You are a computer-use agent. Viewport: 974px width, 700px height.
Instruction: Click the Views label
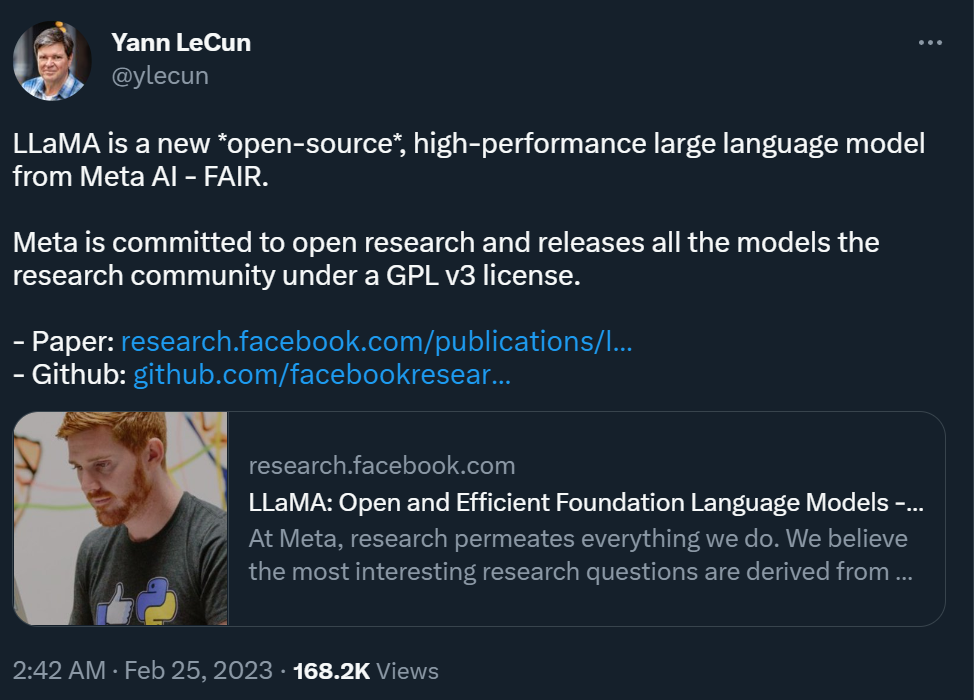(x=408, y=670)
